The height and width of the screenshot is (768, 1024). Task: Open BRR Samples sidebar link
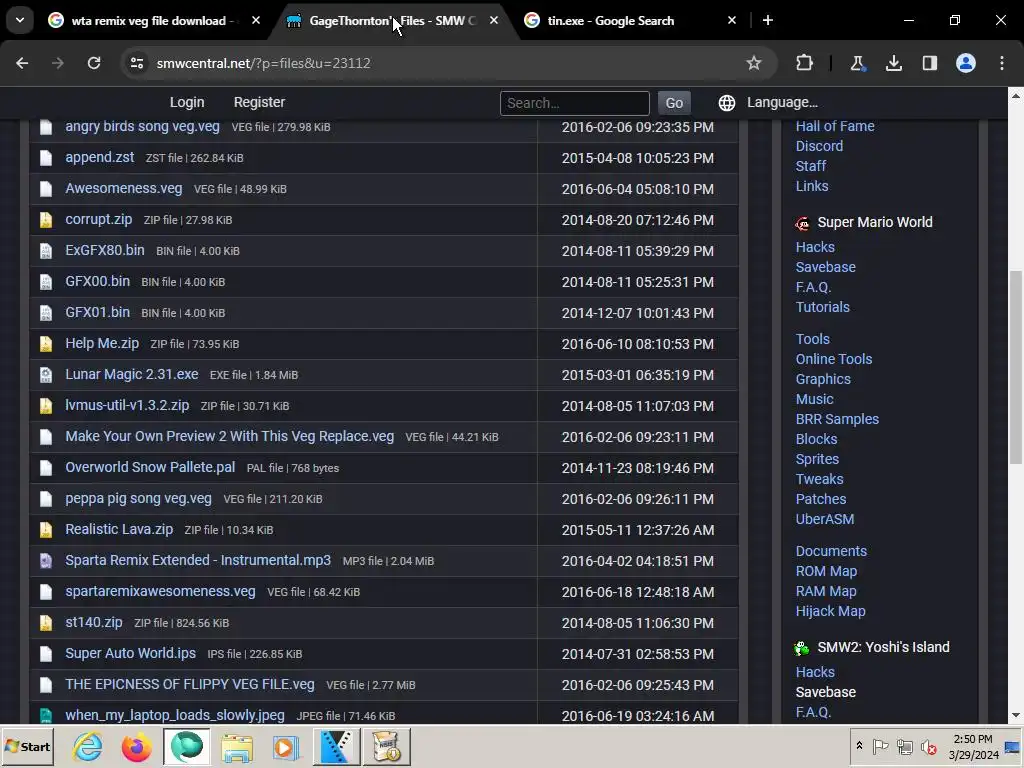(837, 419)
